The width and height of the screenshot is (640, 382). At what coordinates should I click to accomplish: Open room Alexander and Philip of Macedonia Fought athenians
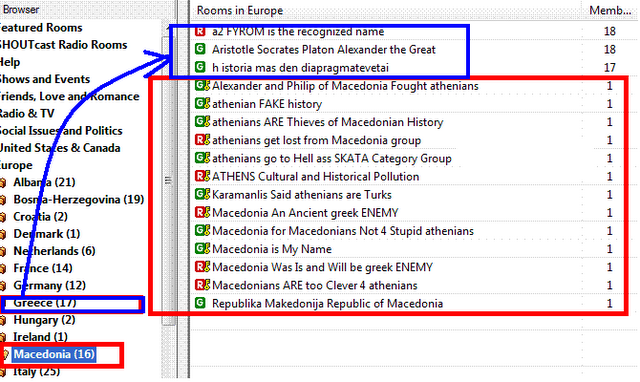tap(345, 86)
